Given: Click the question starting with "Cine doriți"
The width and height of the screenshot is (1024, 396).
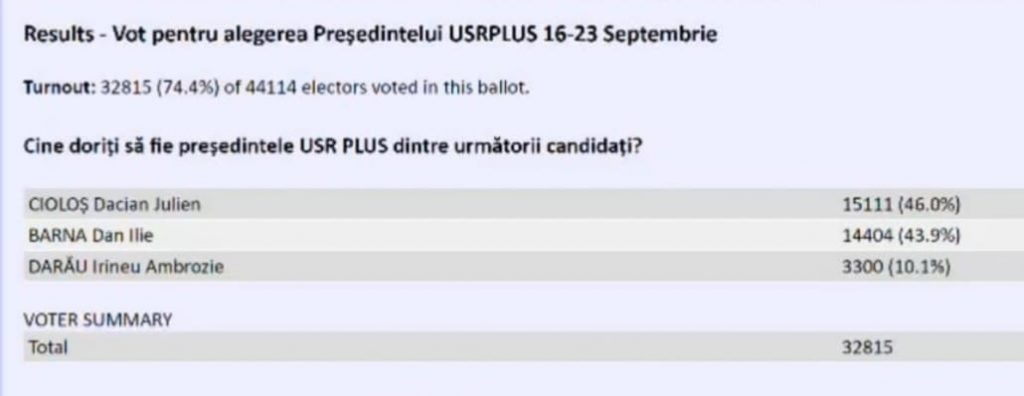Looking at the screenshot, I should click(332, 146).
